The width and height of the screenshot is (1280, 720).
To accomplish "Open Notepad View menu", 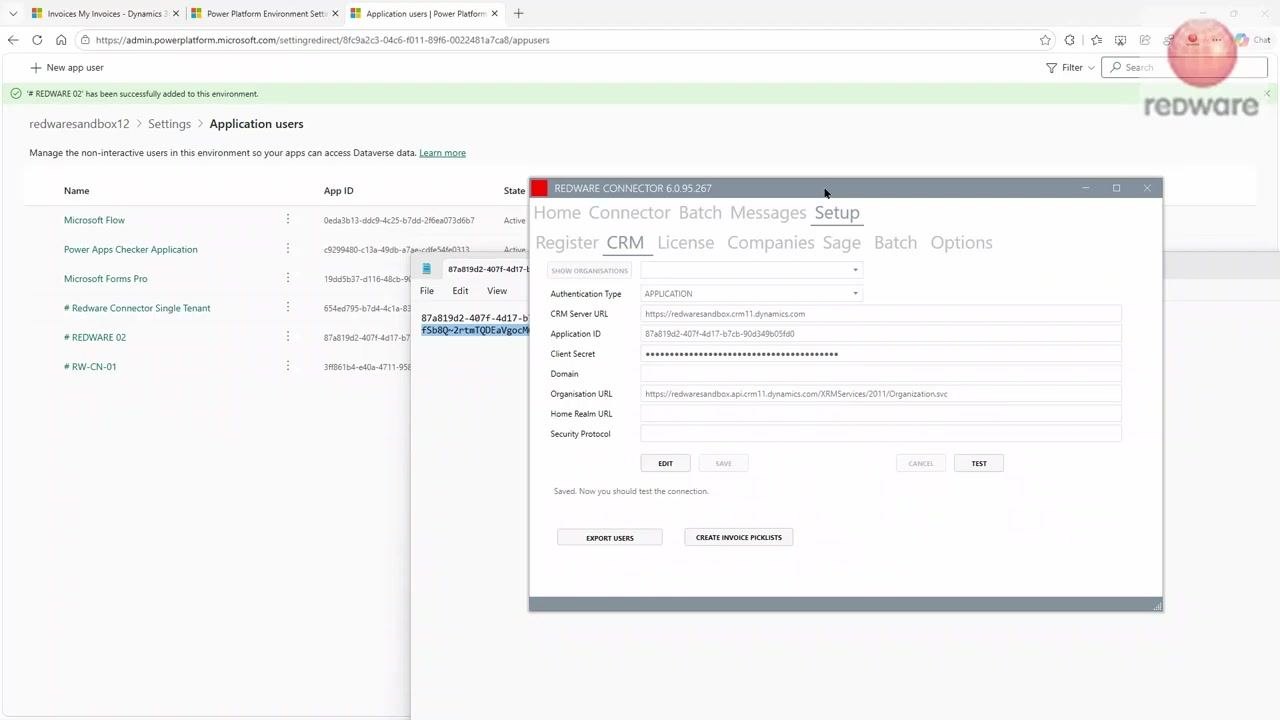I will [x=497, y=291].
